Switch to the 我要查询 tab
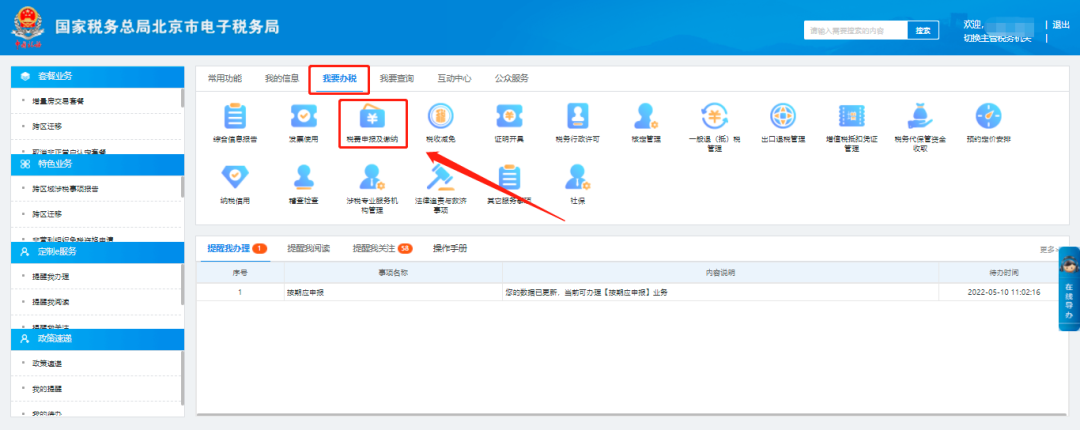1080x430 pixels. pyautogui.click(x=397, y=79)
